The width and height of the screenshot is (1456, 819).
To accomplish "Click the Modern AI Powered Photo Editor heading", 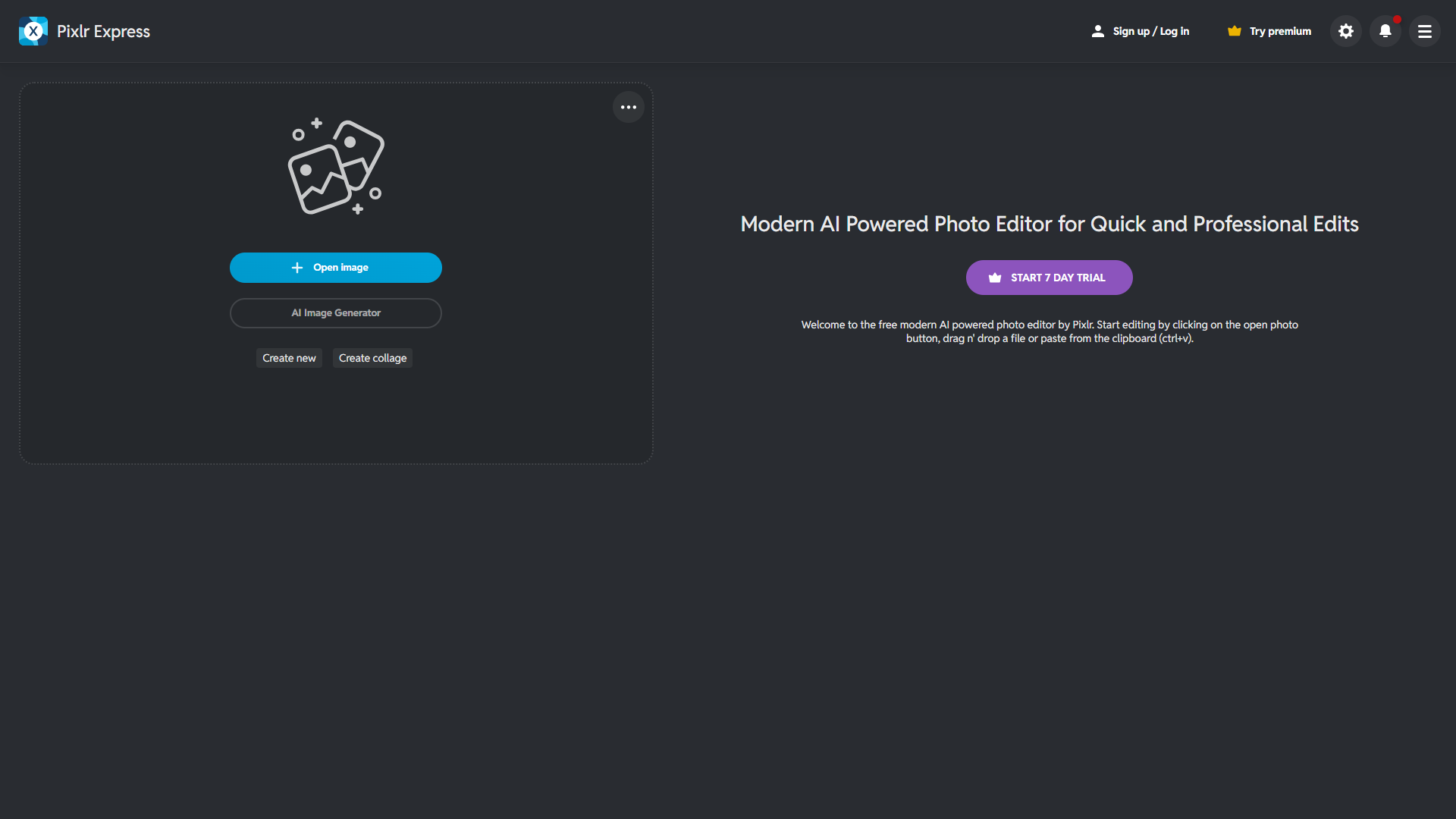I will 1049,224.
